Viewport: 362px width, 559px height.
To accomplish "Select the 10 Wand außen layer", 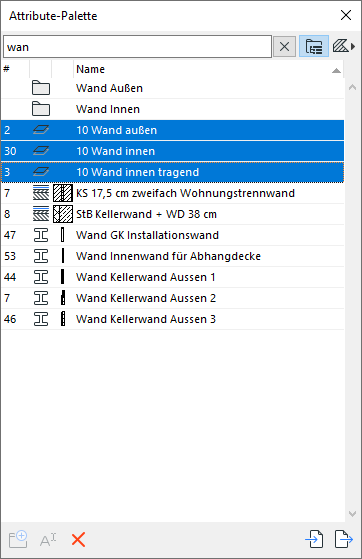I will click(x=173, y=130).
